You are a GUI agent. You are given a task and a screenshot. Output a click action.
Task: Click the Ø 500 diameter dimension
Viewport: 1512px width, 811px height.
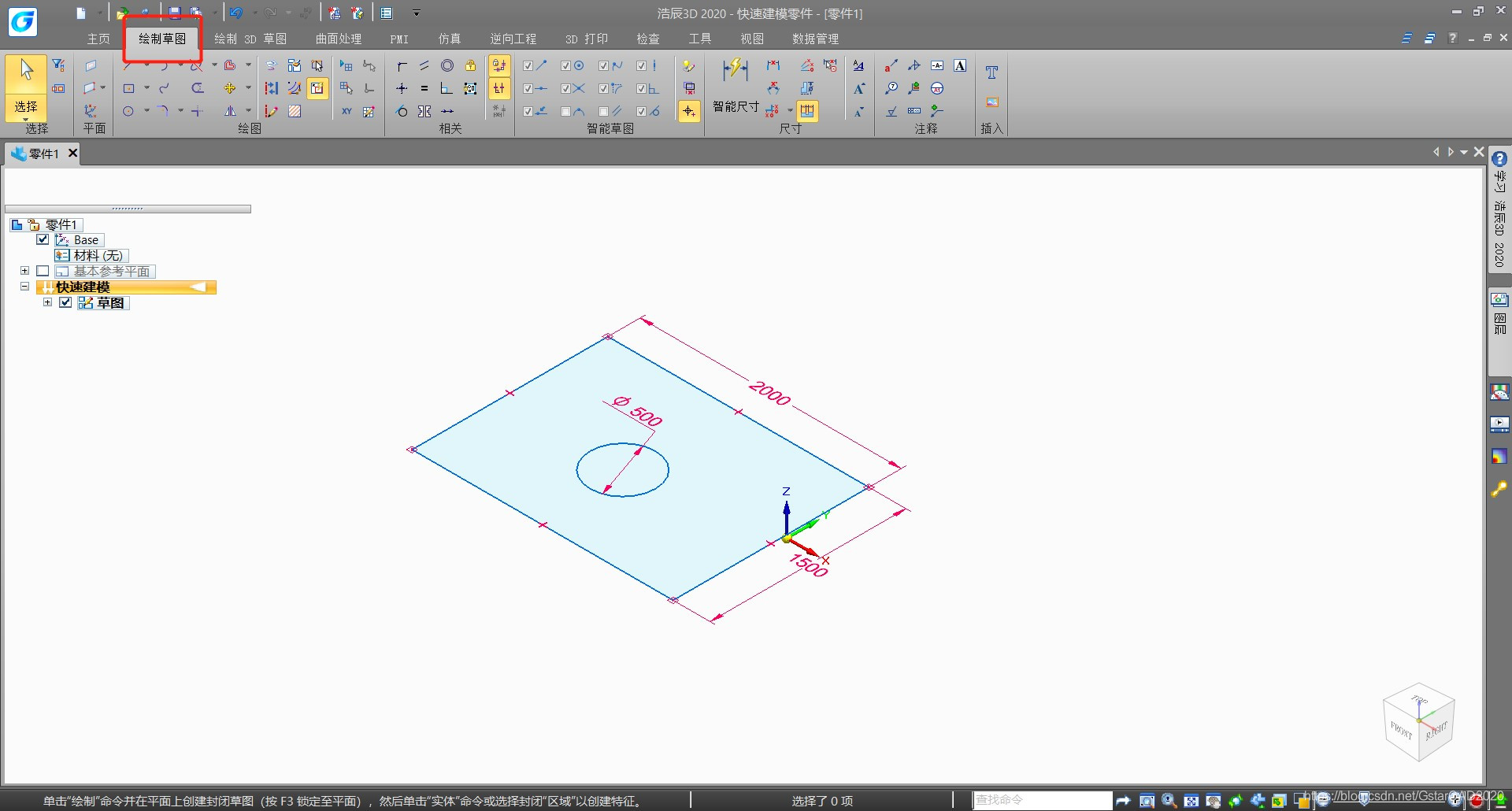[638, 411]
